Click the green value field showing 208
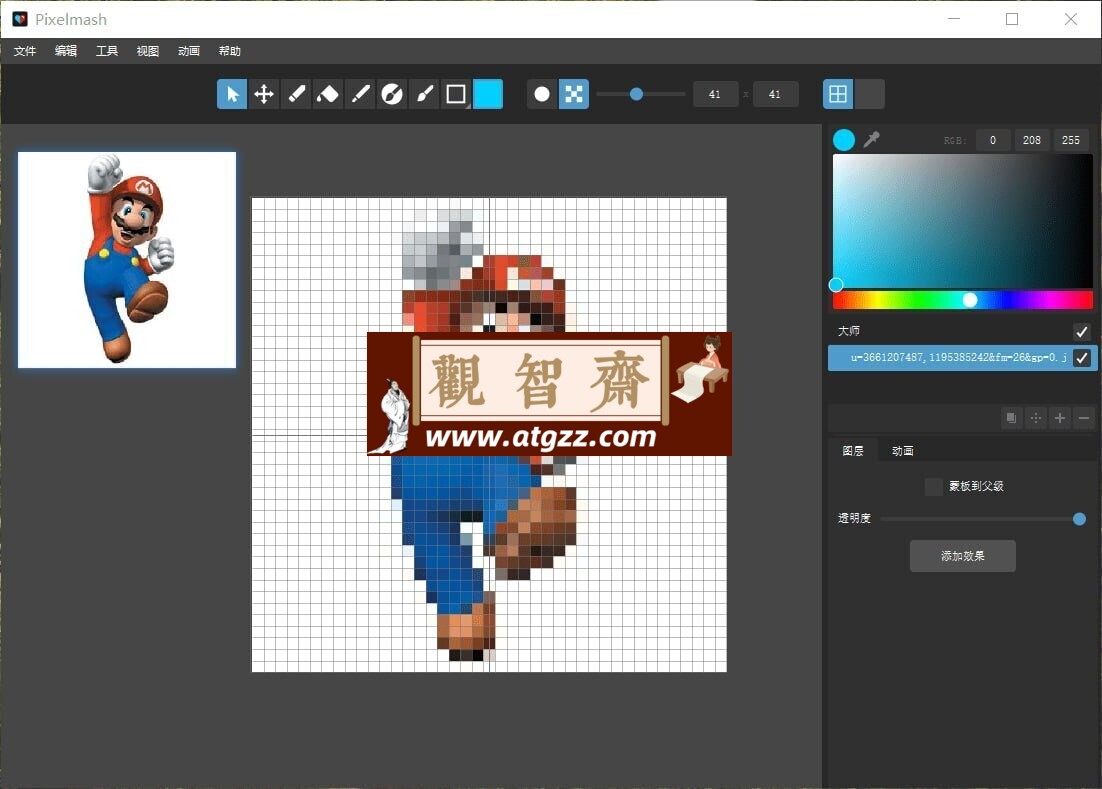This screenshot has width=1102, height=789. [x=1032, y=141]
